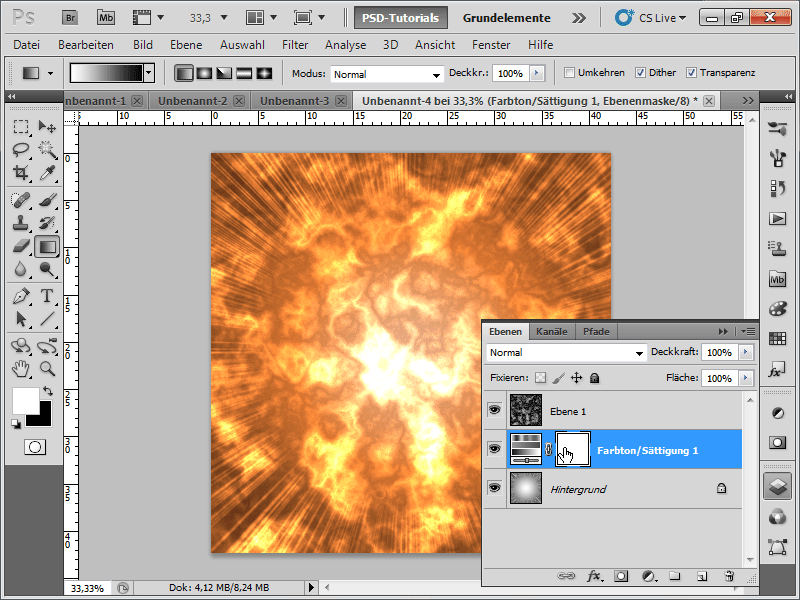Select the Zoom tool in toolbox

tap(46, 369)
